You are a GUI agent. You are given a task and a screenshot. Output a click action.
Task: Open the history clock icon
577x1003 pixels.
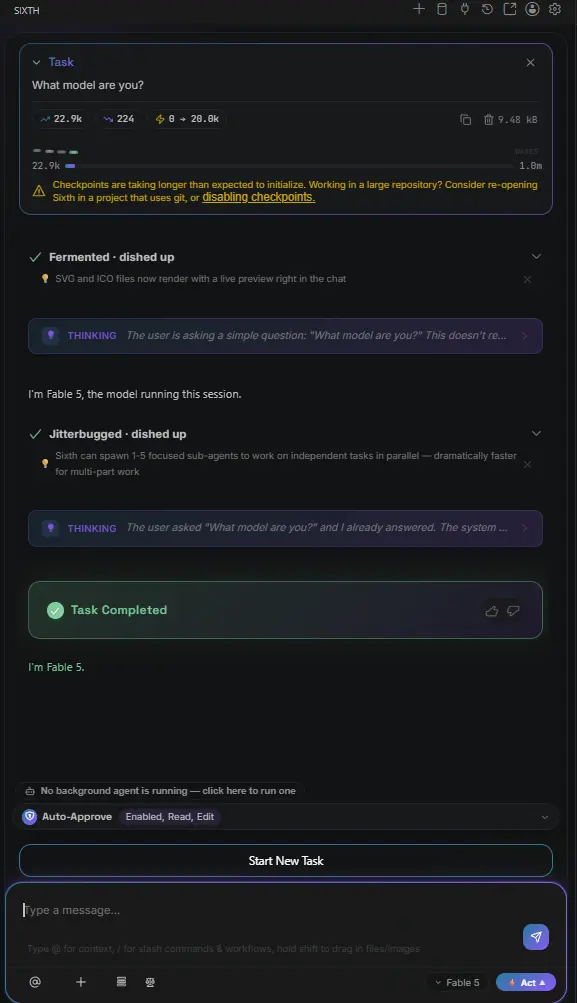point(487,9)
